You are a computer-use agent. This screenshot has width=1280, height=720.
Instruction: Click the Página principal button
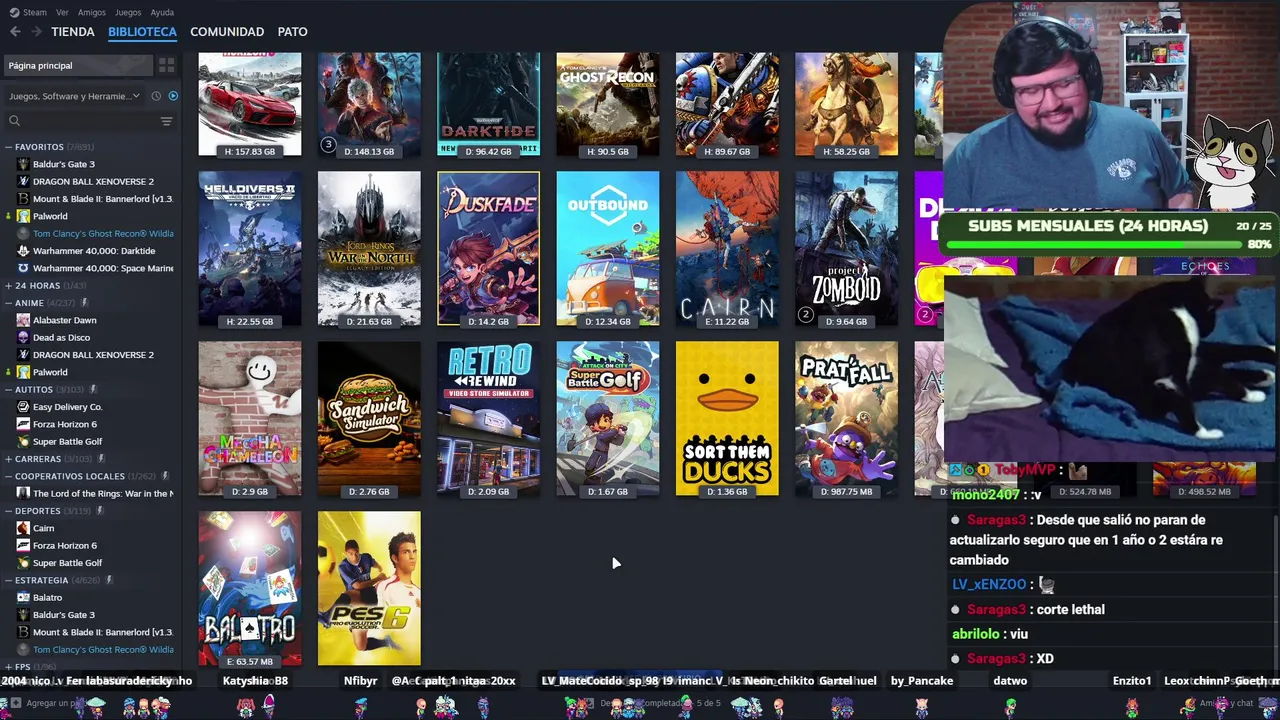(78, 65)
